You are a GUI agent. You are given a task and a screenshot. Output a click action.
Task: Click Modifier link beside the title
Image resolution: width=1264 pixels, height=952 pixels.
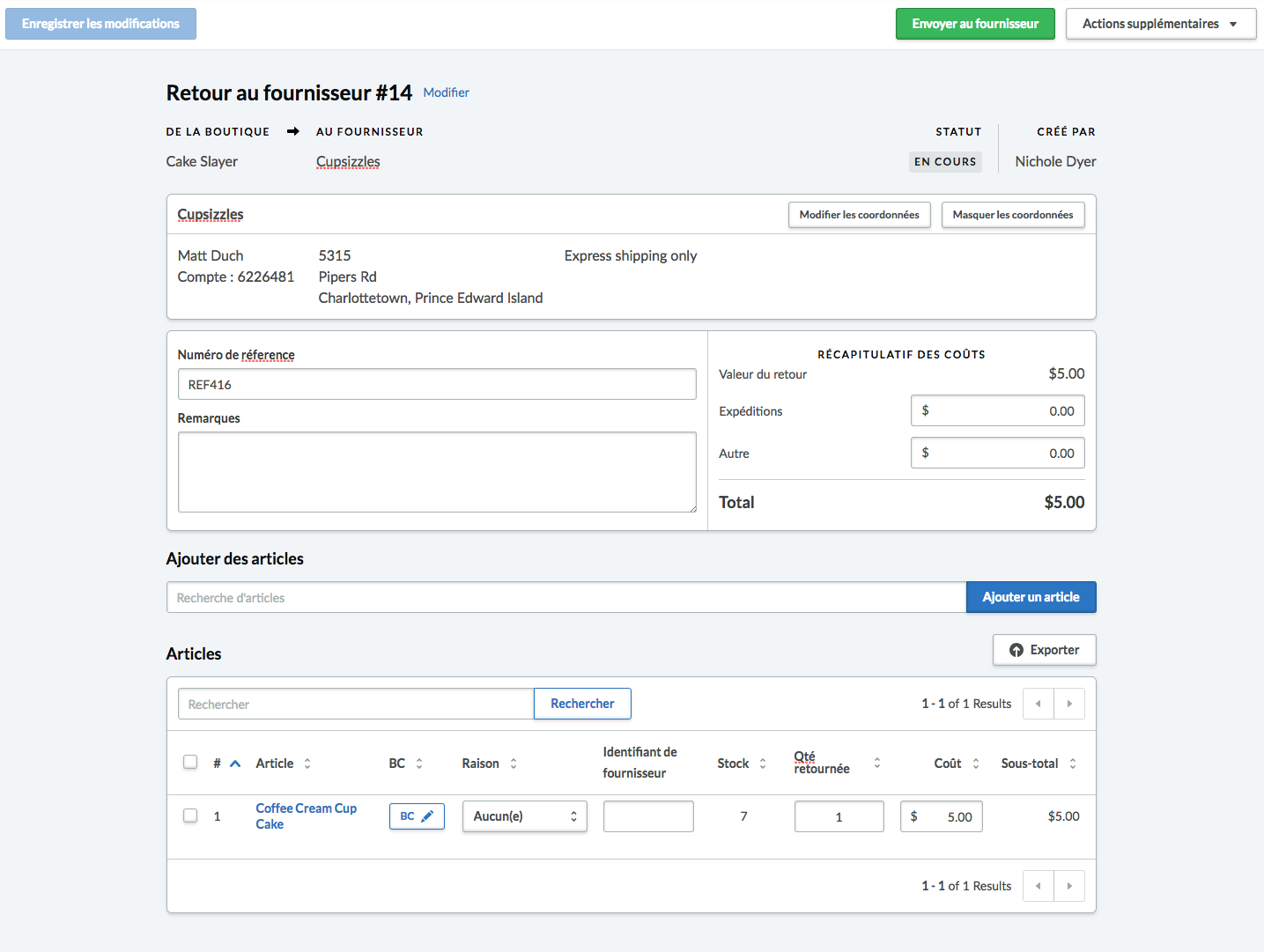446,92
